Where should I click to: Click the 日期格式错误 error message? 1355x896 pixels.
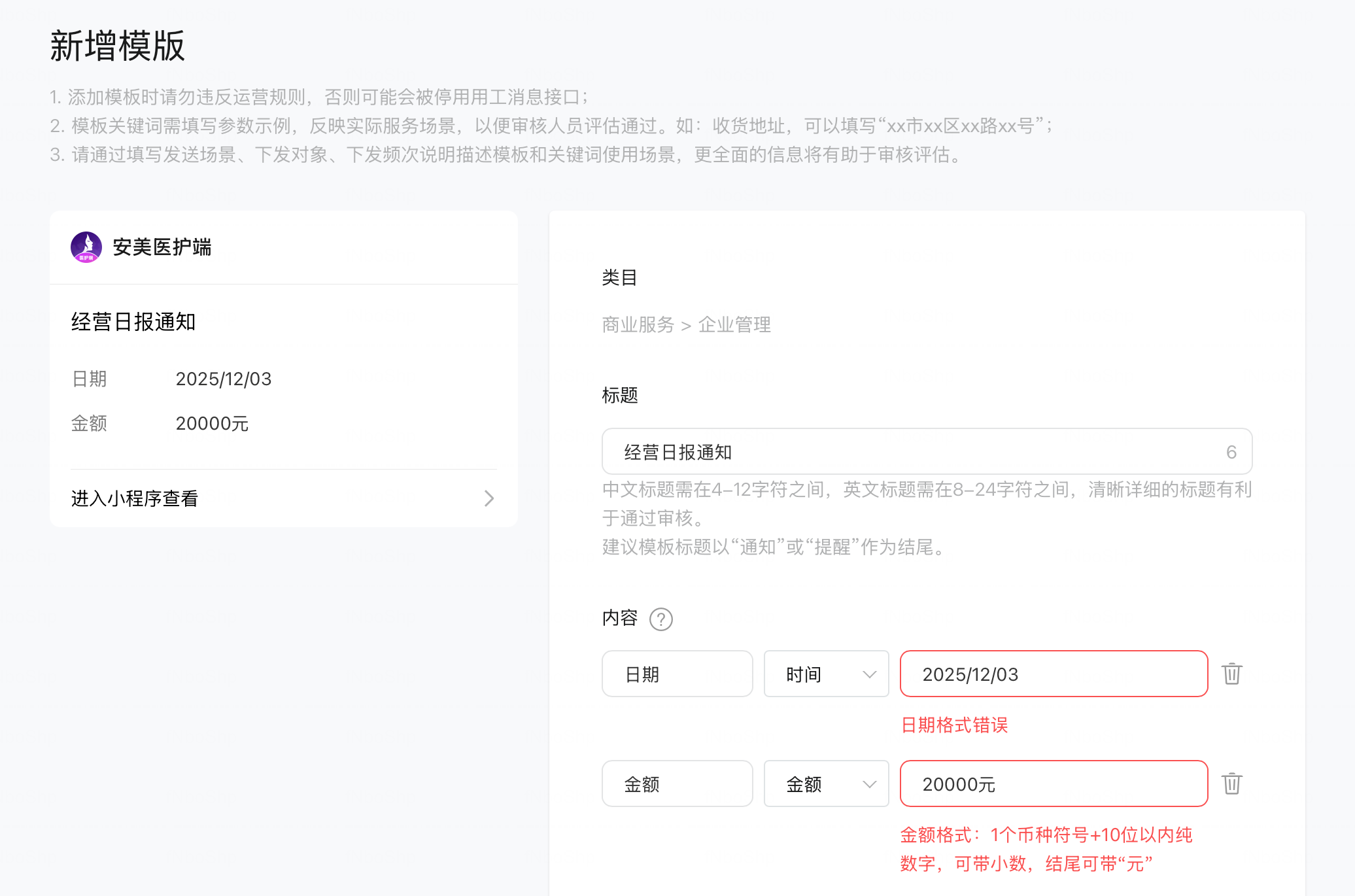954,725
